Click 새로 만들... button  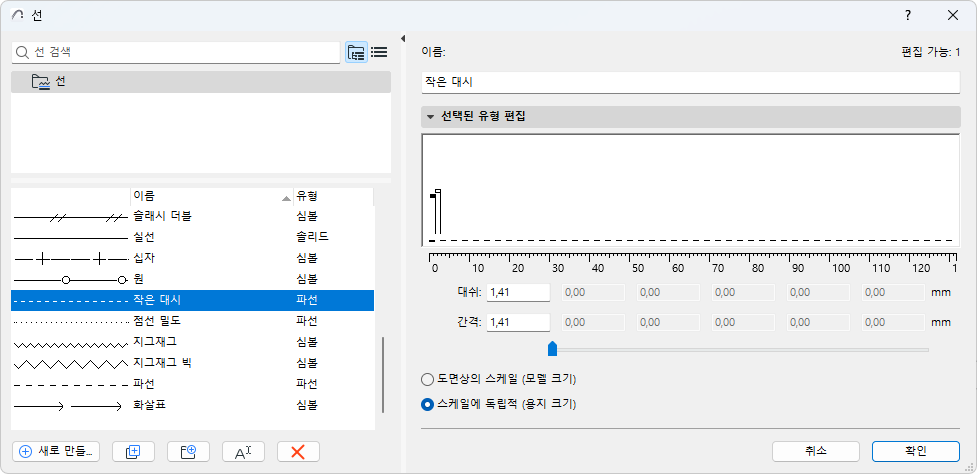(56, 452)
